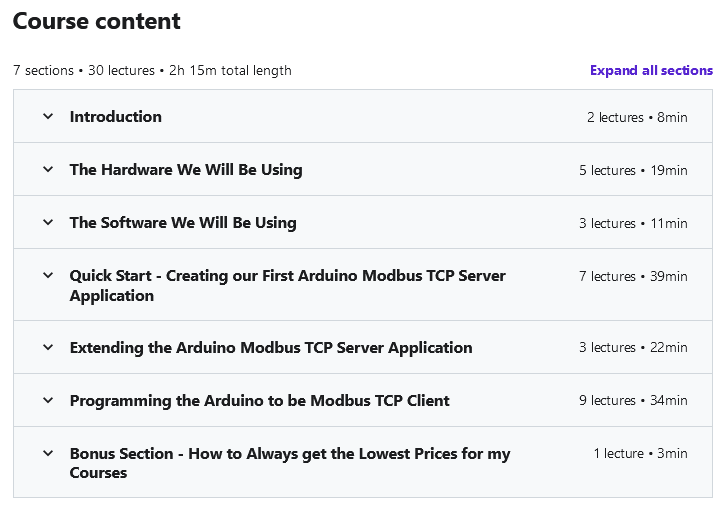Screen dimensions: 723x508
Task: Expand Quick Start section chevron
Action: click(x=48, y=276)
